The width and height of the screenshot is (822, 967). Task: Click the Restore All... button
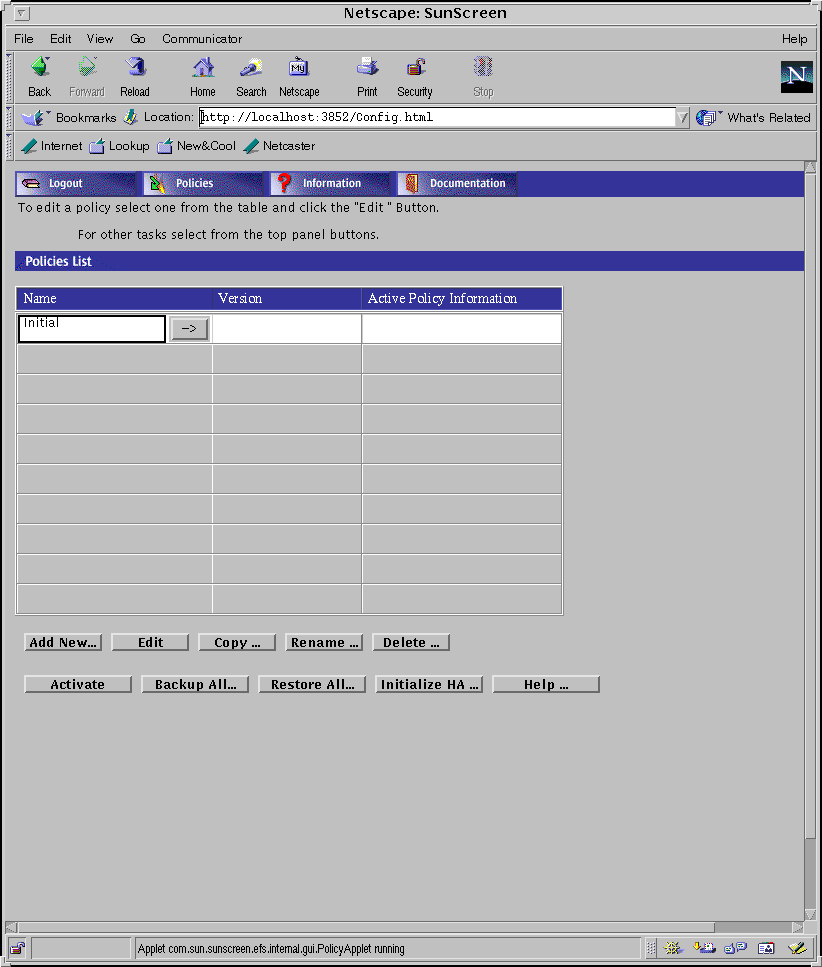click(x=312, y=684)
